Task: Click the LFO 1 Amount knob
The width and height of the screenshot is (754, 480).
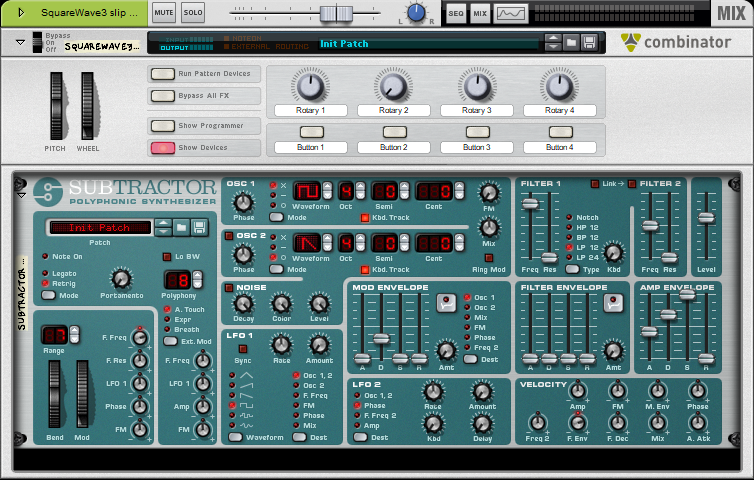Action: [319, 345]
